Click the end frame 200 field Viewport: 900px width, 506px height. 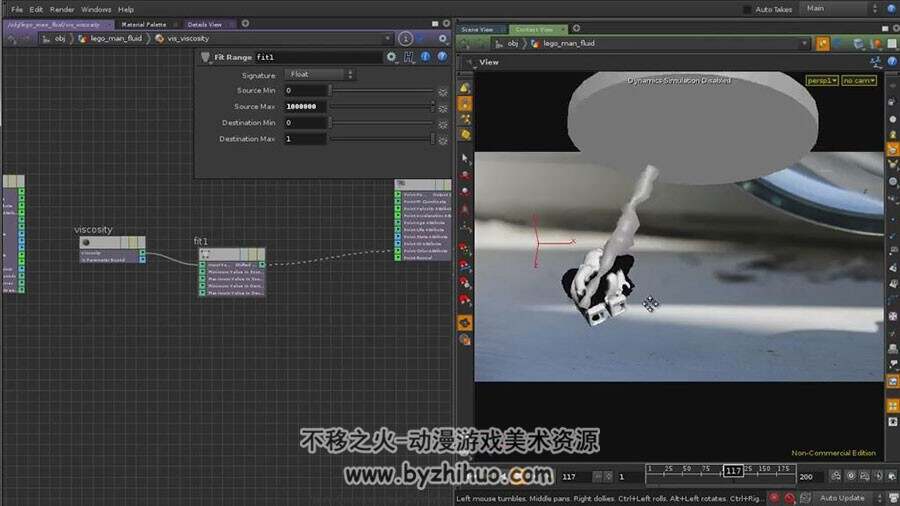pyautogui.click(x=811, y=477)
